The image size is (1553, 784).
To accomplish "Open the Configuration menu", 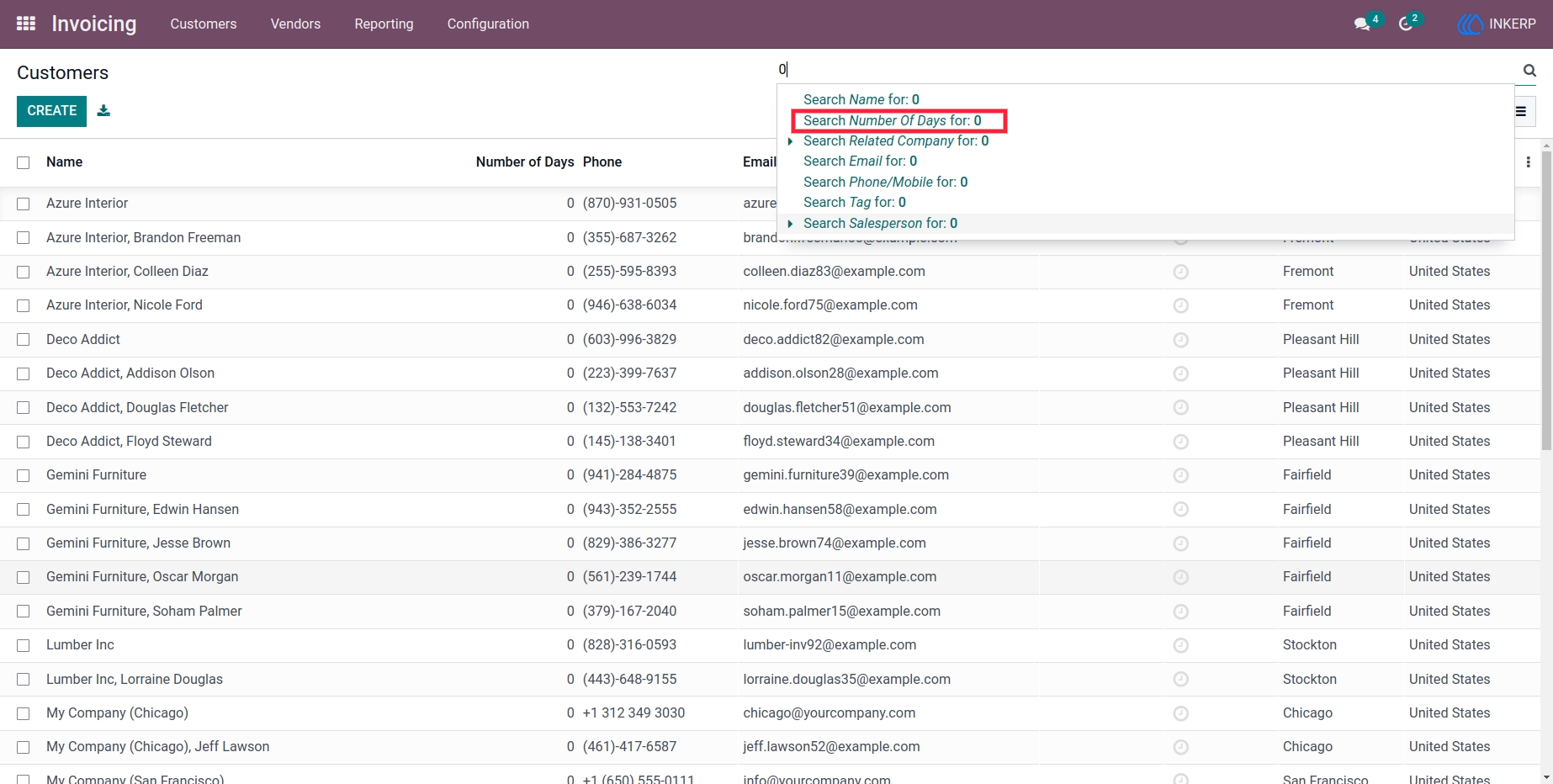I will point(488,24).
